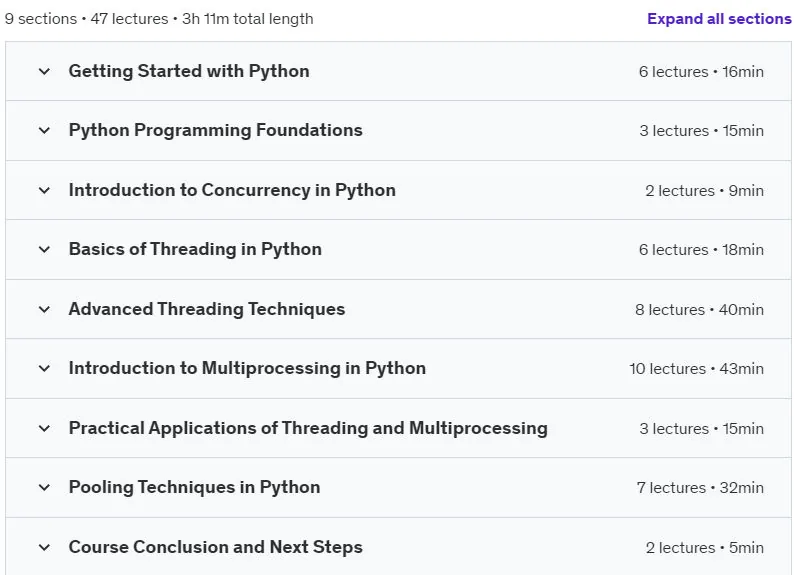Screen dimensions: 794x575
Task: Click the 6 lectures • 16min label
Action: click(x=701, y=72)
